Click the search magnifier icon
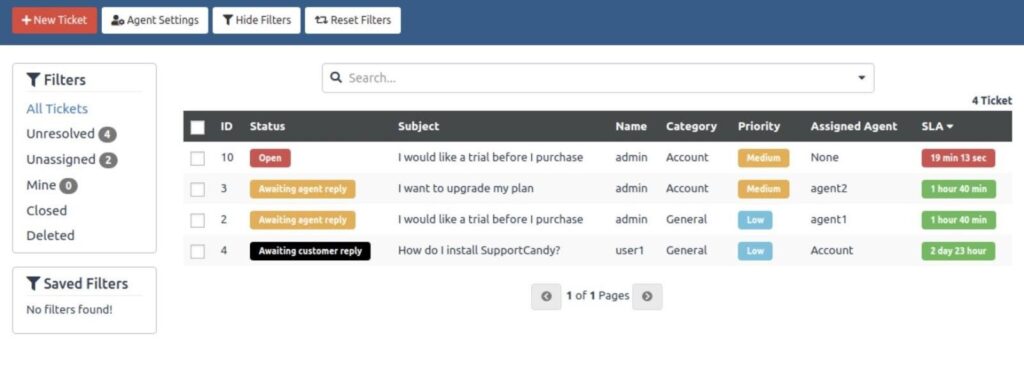The image size is (1024, 365). coord(336,78)
